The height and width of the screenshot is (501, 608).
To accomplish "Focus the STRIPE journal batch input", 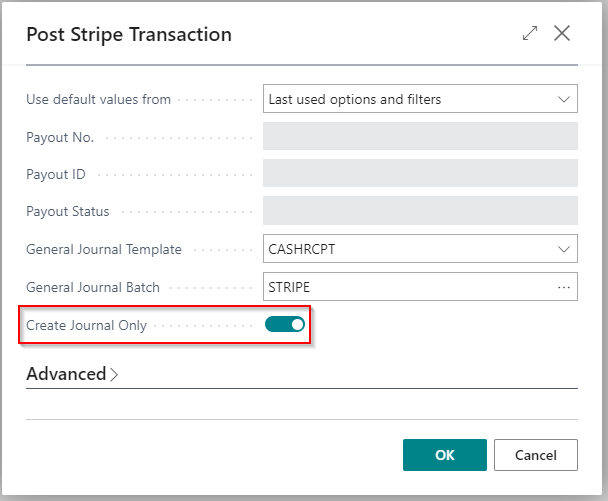I will click(405, 287).
